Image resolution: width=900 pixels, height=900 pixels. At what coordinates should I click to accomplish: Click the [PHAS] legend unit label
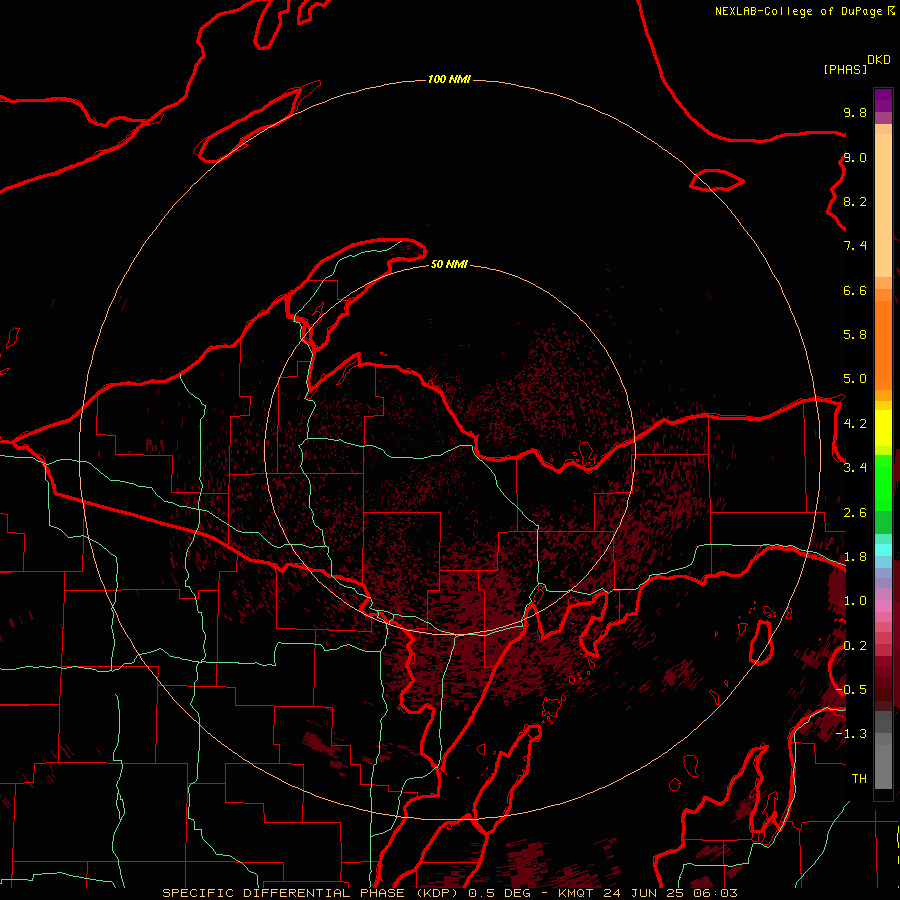tap(845, 69)
